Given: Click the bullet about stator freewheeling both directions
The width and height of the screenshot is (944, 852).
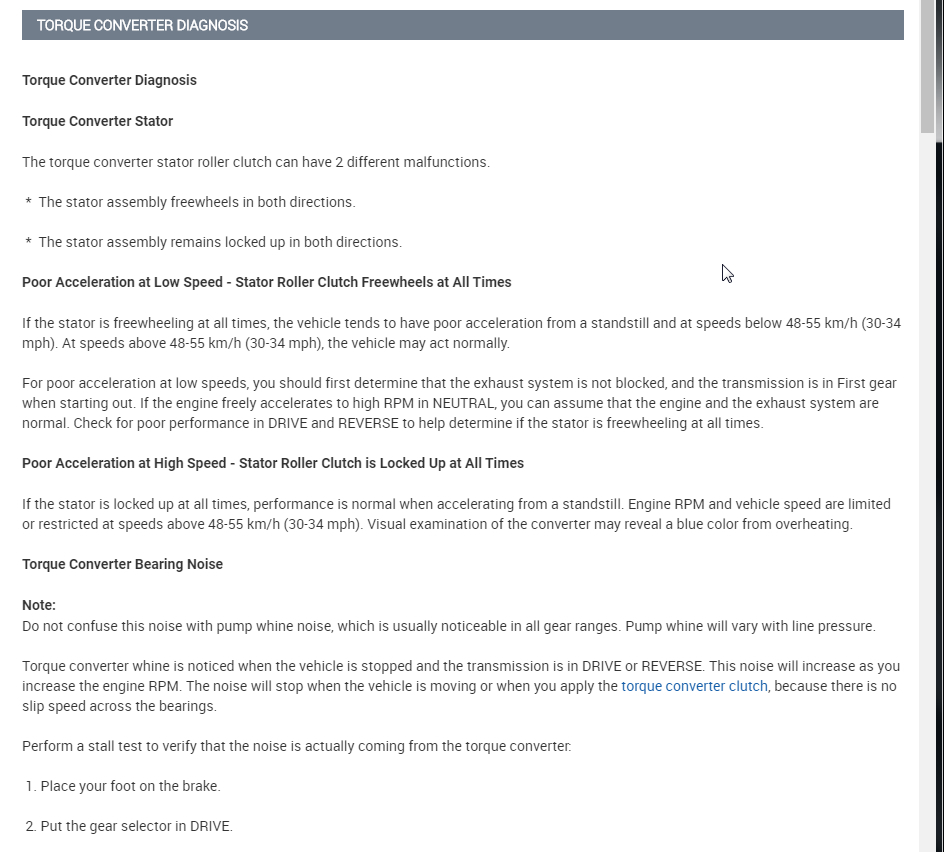Looking at the screenshot, I should click(x=196, y=202).
